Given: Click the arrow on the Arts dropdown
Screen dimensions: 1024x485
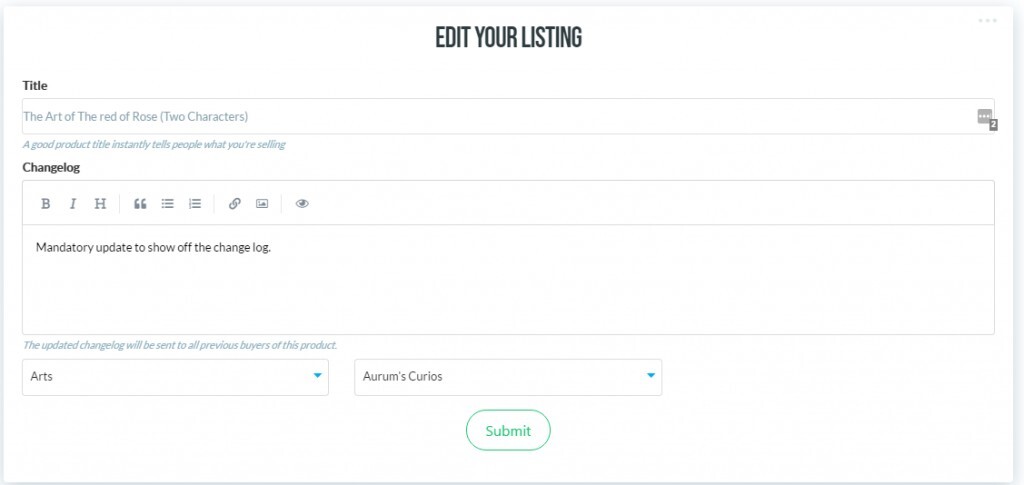Looking at the screenshot, I should [318, 376].
